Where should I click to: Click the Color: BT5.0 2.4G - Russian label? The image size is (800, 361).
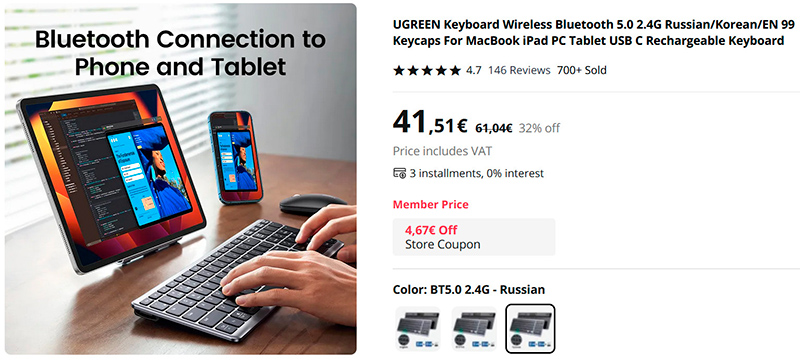[469, 290]
